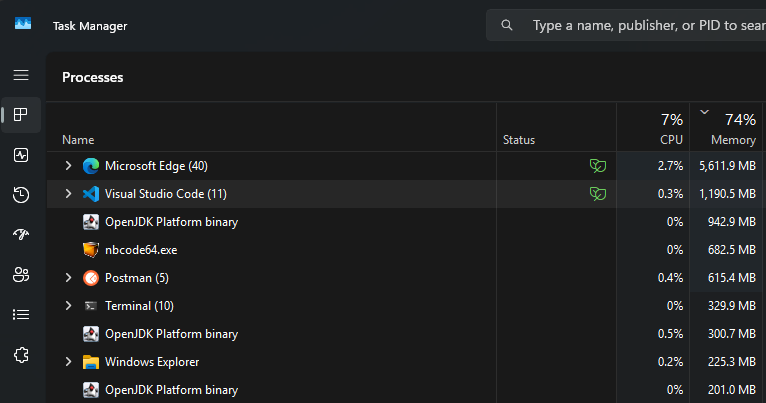The image size is (766, 403).
Task: Sort processes by the Name column header
Action: (78, 140)
